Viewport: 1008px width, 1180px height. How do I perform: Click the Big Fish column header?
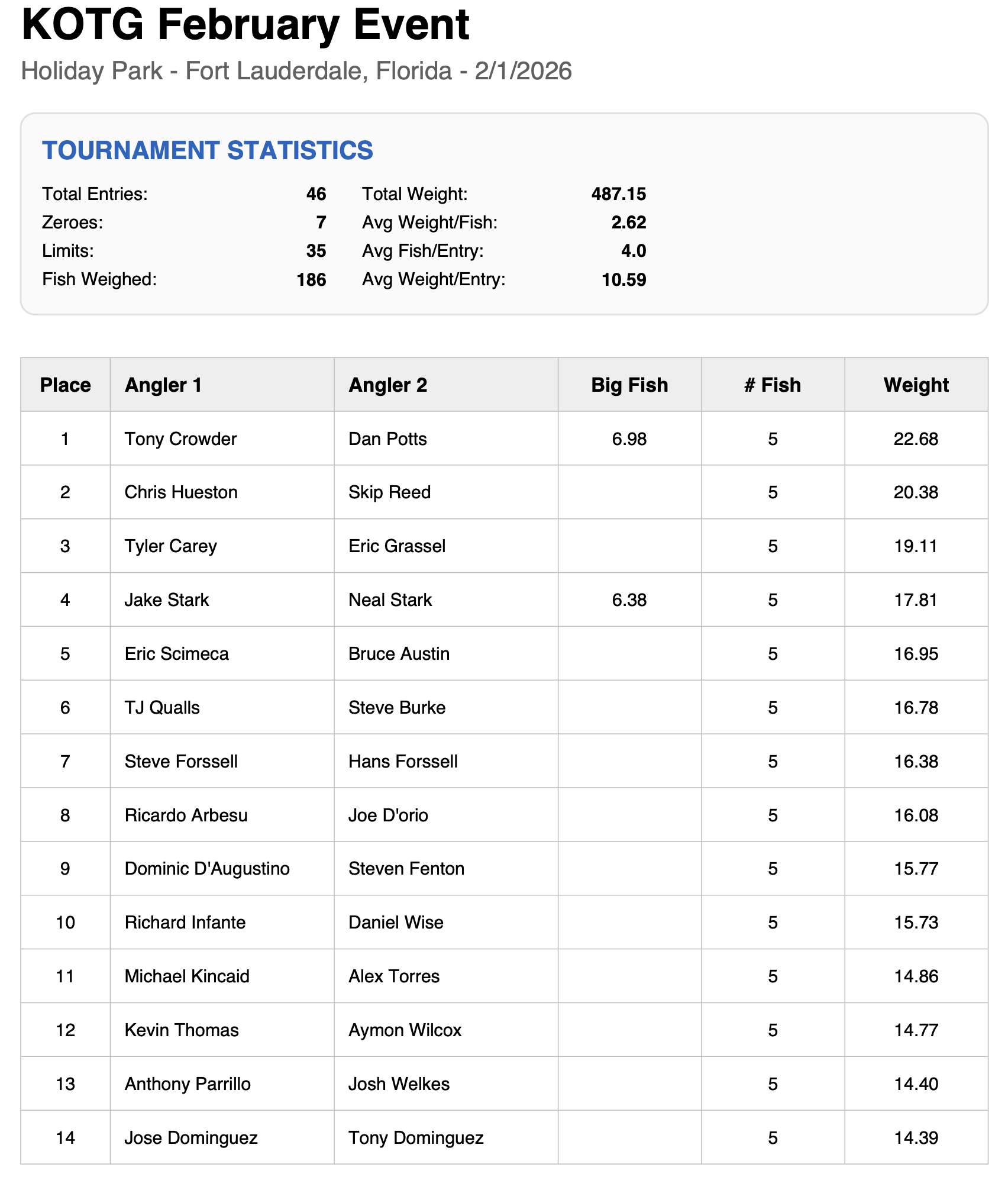coord(629,385)
